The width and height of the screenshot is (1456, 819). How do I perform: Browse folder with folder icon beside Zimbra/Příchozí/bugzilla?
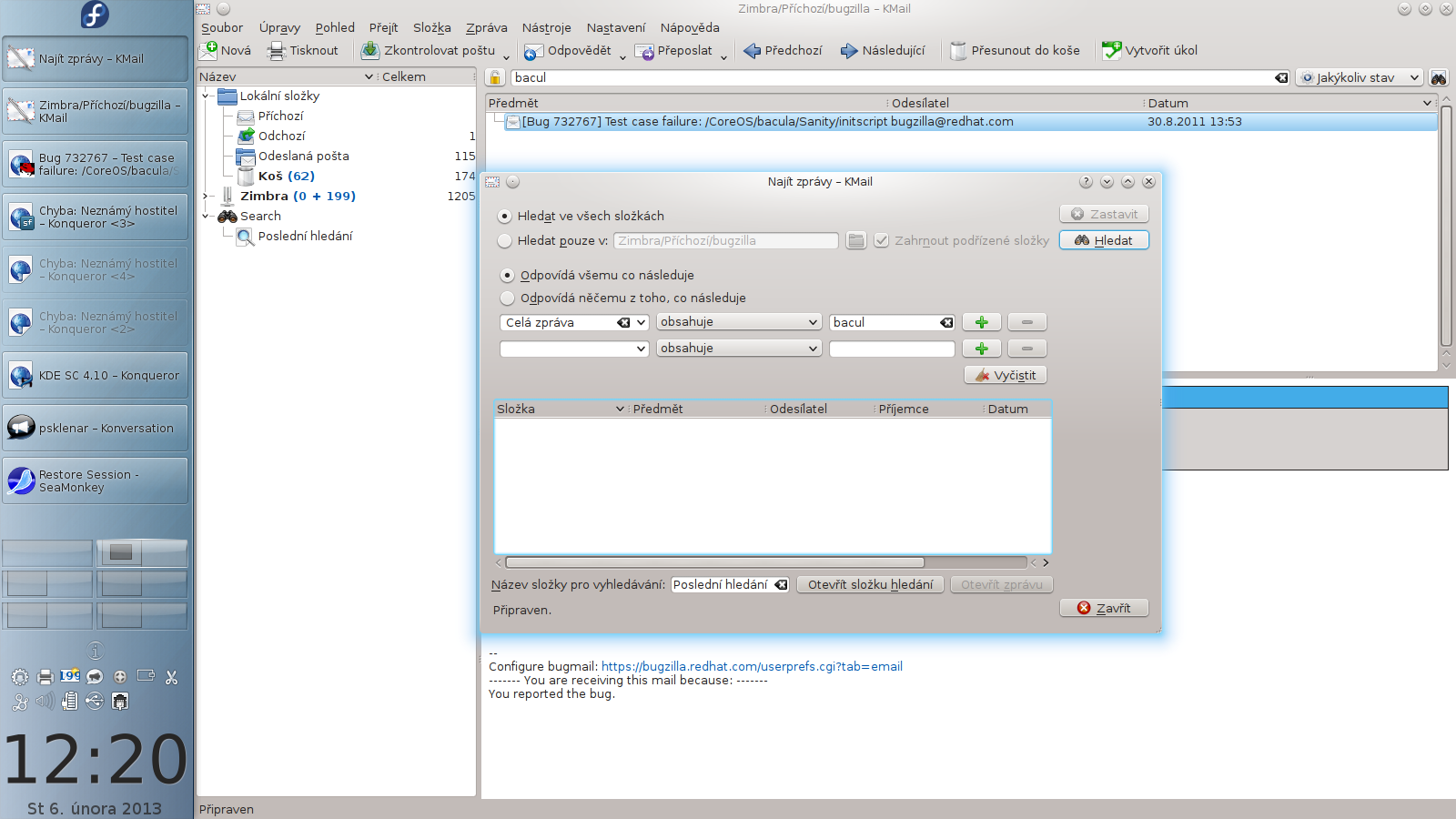pos(855,240)
